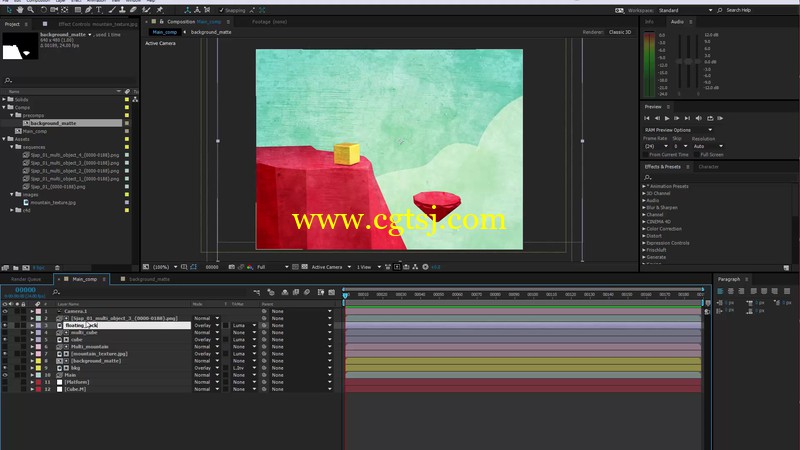
Task: Click the red label swatch of Cube.M layer
Action: (38, 389)
